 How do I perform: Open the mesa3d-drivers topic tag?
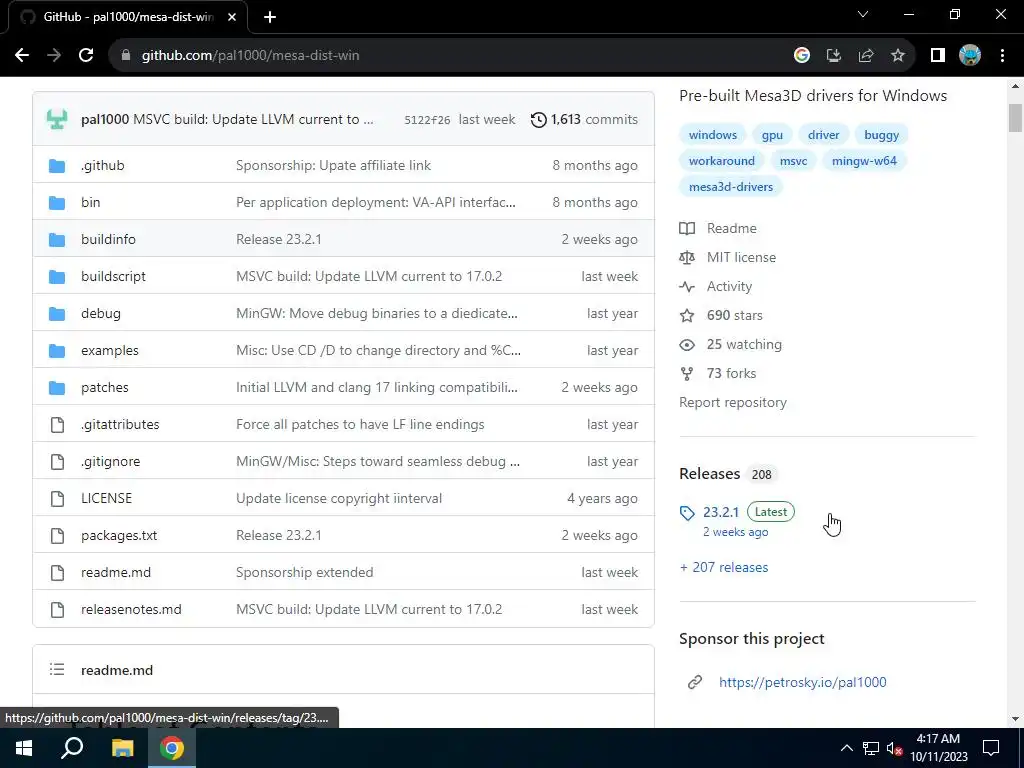(x=731, y=187)
